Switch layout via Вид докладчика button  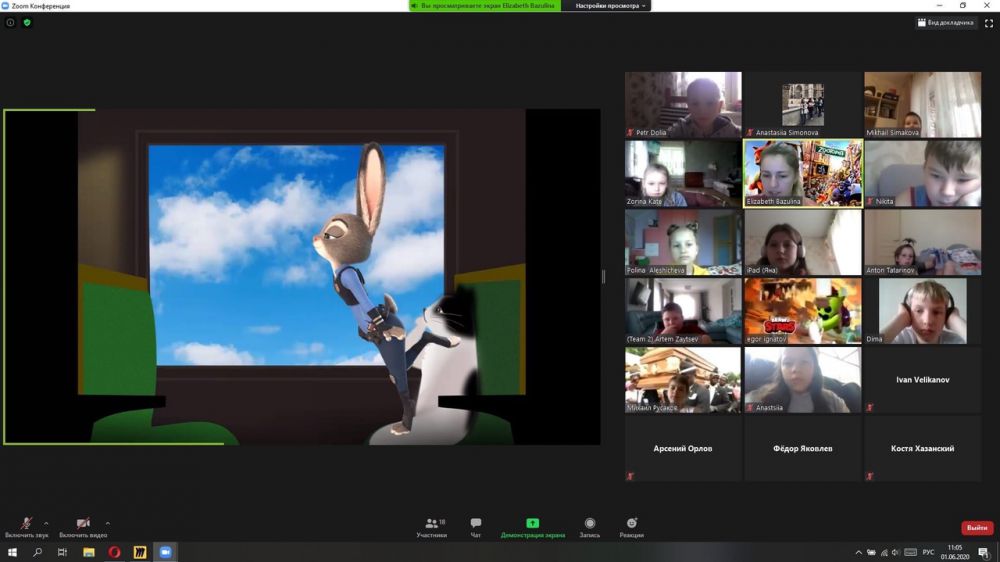pyautogui.click(x=946, y=22)
